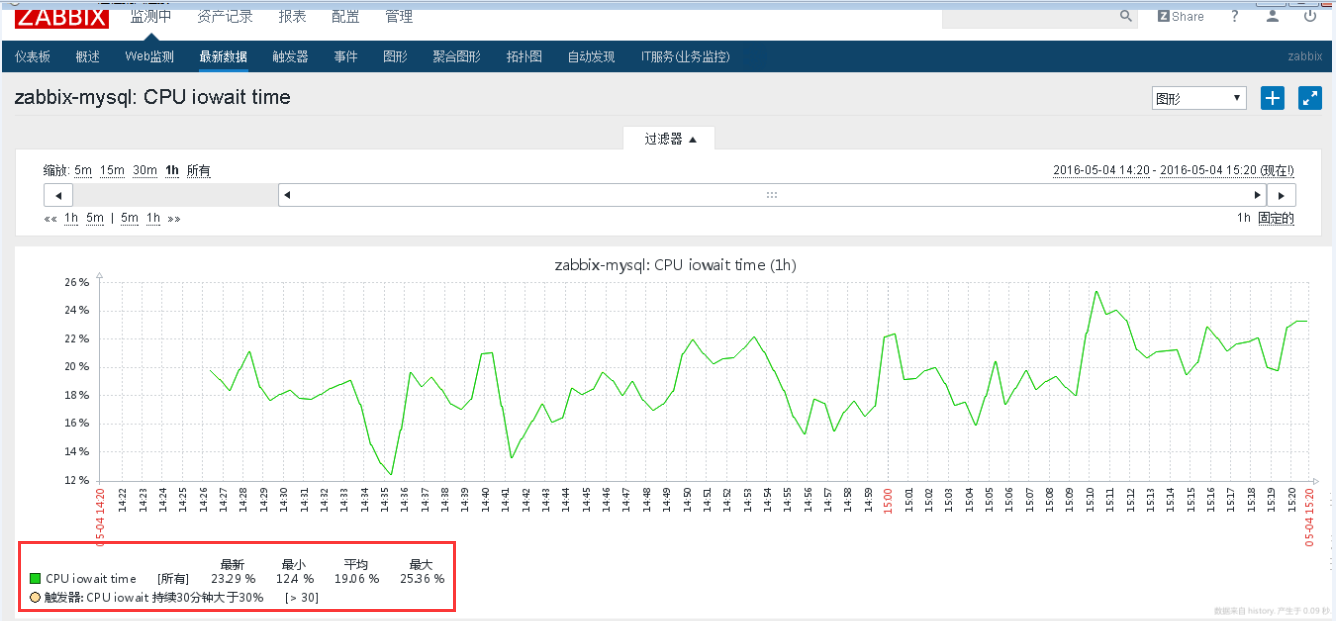Switch to the 触发器 tab
Image resolution: width=1336 pixels, height=621 pixels.
[290, 57]
